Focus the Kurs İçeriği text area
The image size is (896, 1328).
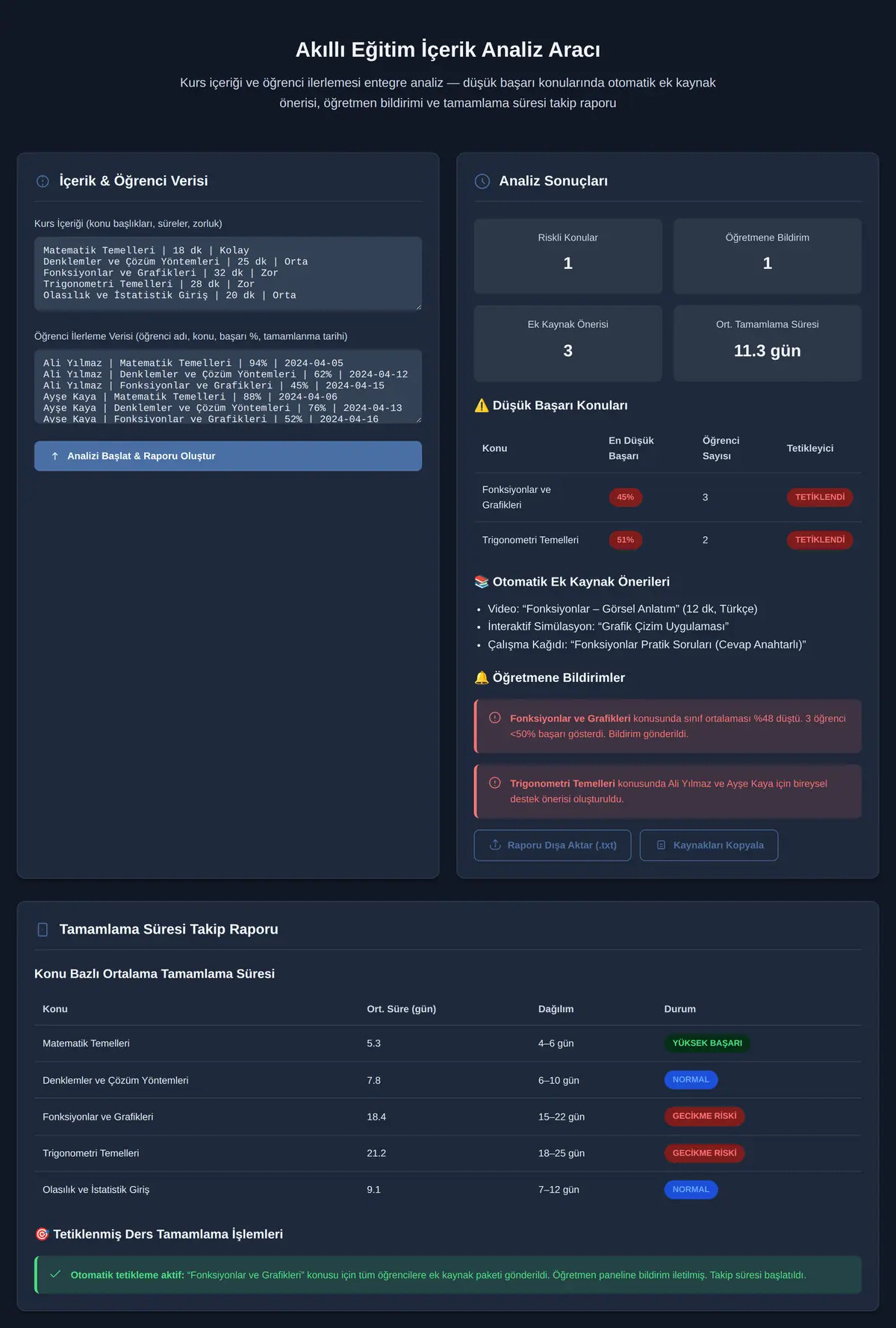[228, 273]
